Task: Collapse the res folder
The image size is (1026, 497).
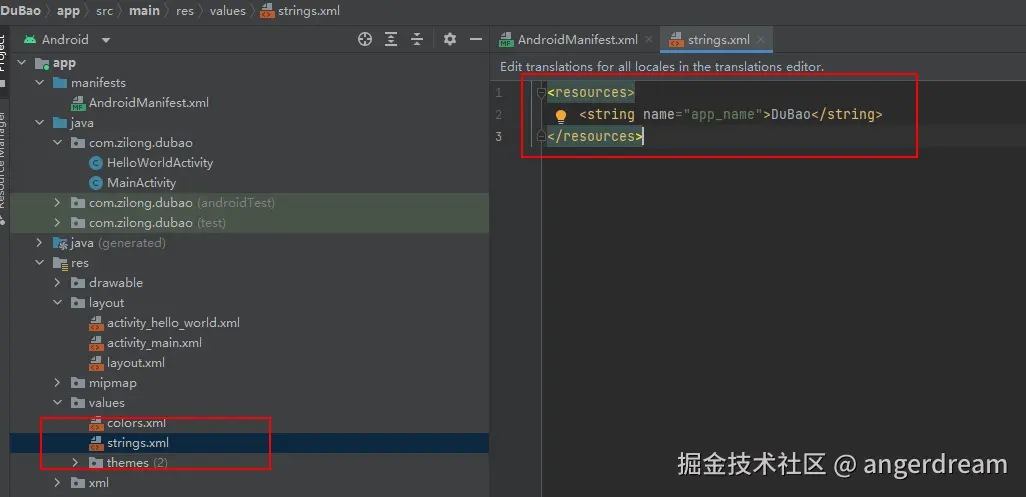Action: (40, 263)
